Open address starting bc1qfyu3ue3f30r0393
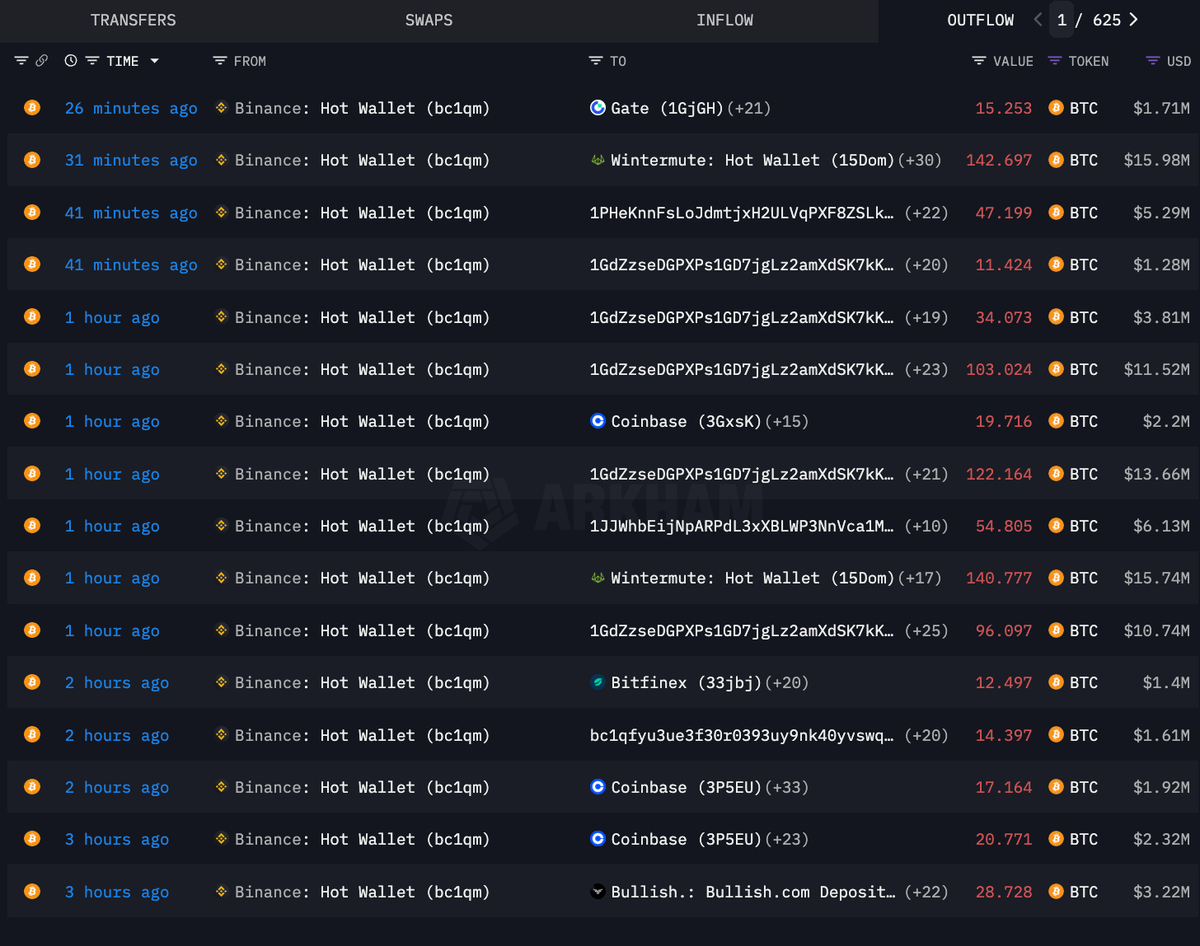1200x946 pixels. 743,735
